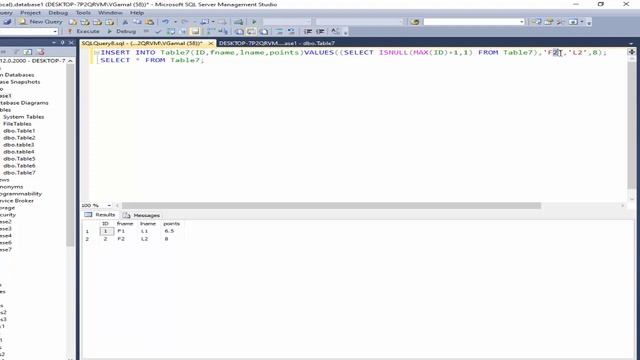Select dbo.Table1 in Object Explorer
The width and height of the screenshot is (640, 360).
coord(19,131)
